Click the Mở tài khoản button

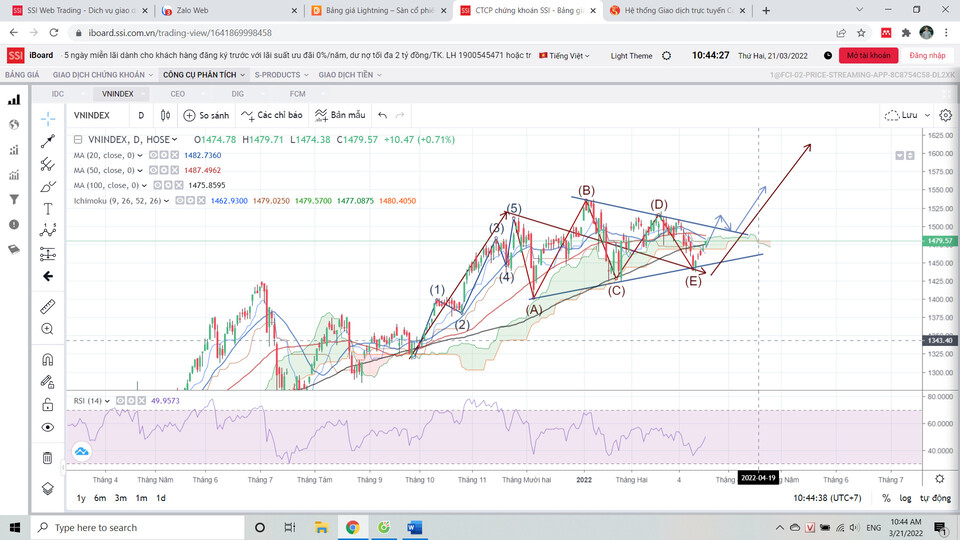click(x=866, y=56)
